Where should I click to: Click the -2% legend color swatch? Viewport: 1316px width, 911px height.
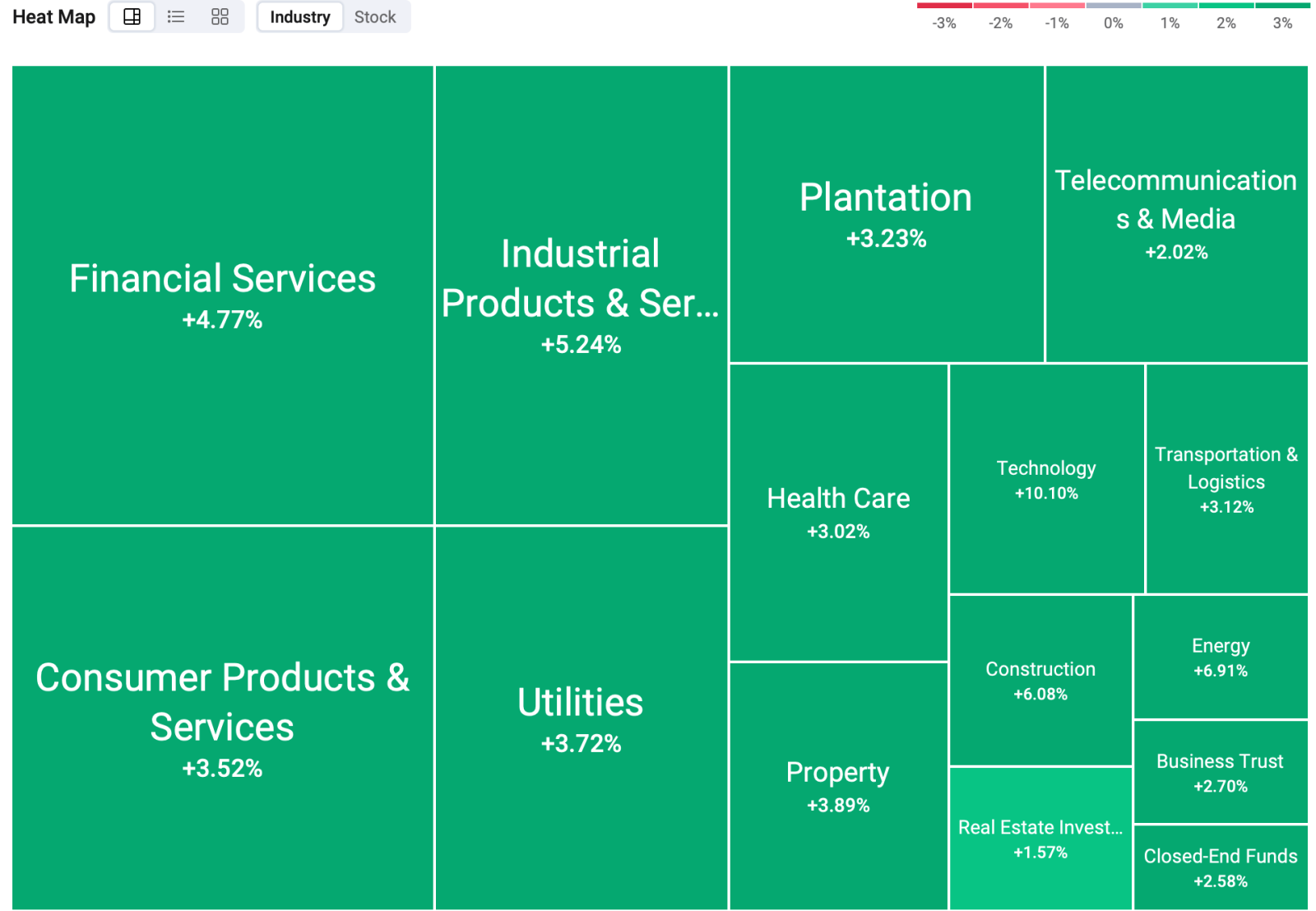pyautogui.click(x=1001, y=6)
